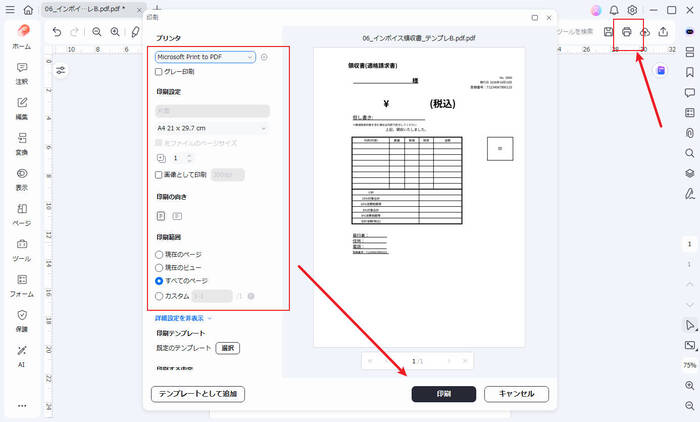The width and height of the screenshot is (700, 422).
Task: Click the three-dots more options icon
Action: (22, 405)
